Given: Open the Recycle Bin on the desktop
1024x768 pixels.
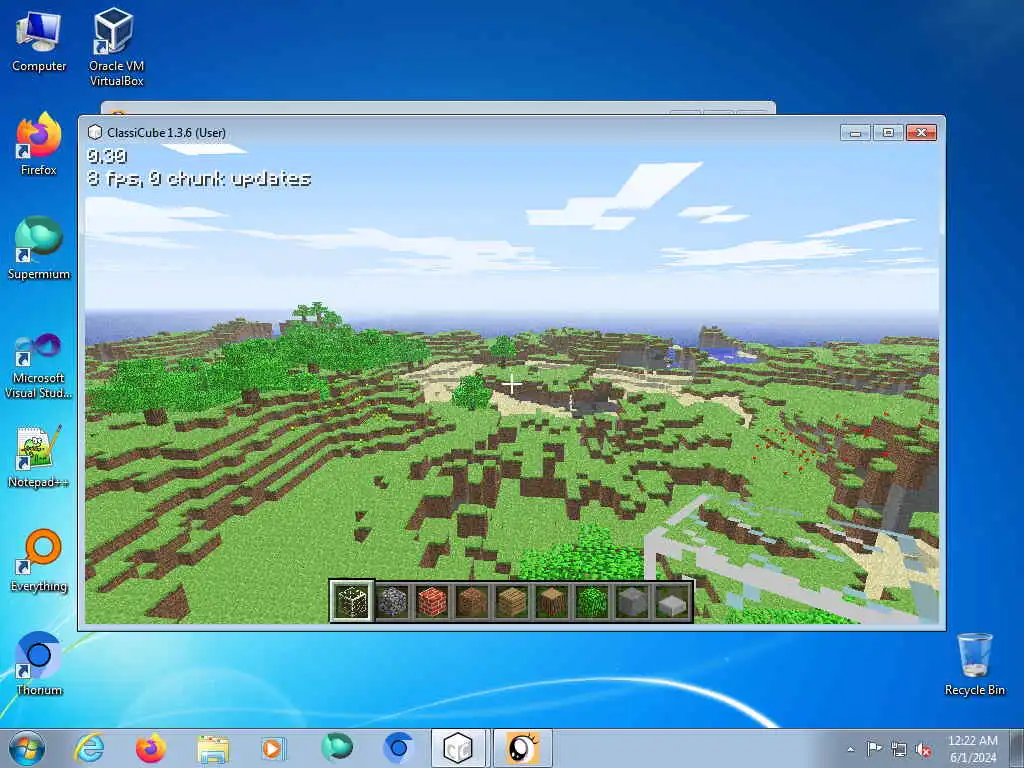Looking at the screenshot, I should 974,664.
